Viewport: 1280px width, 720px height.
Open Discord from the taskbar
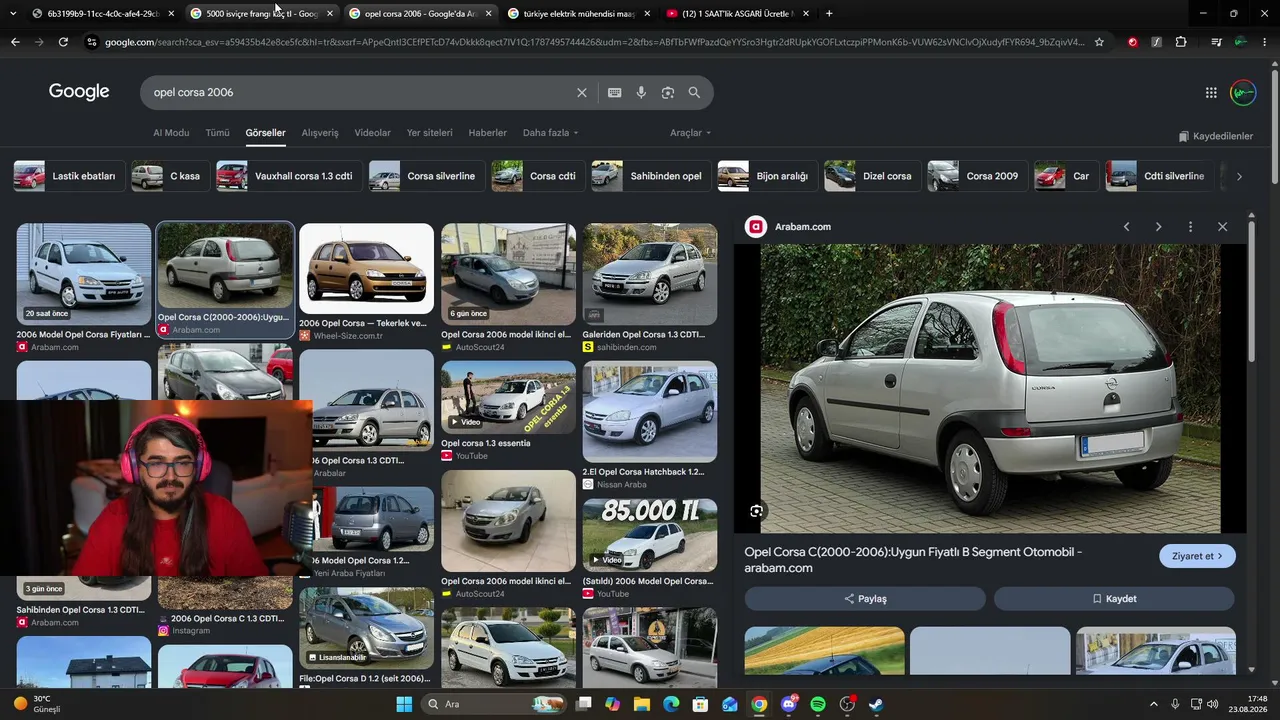point(789,704)
